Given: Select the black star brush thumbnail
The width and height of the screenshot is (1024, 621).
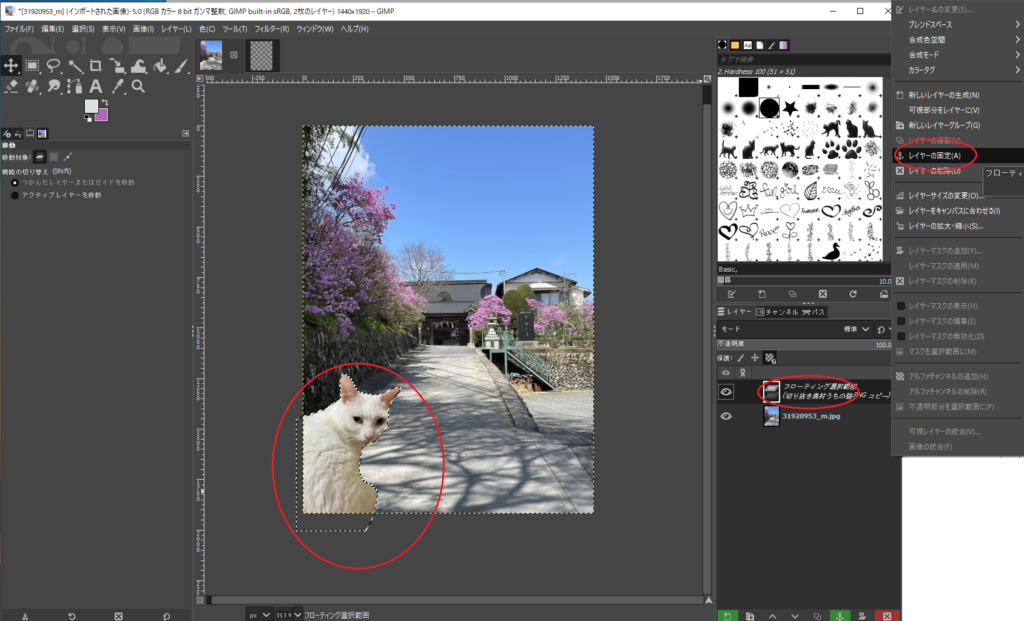Looking at the screenshot, I should pos(791,106).
